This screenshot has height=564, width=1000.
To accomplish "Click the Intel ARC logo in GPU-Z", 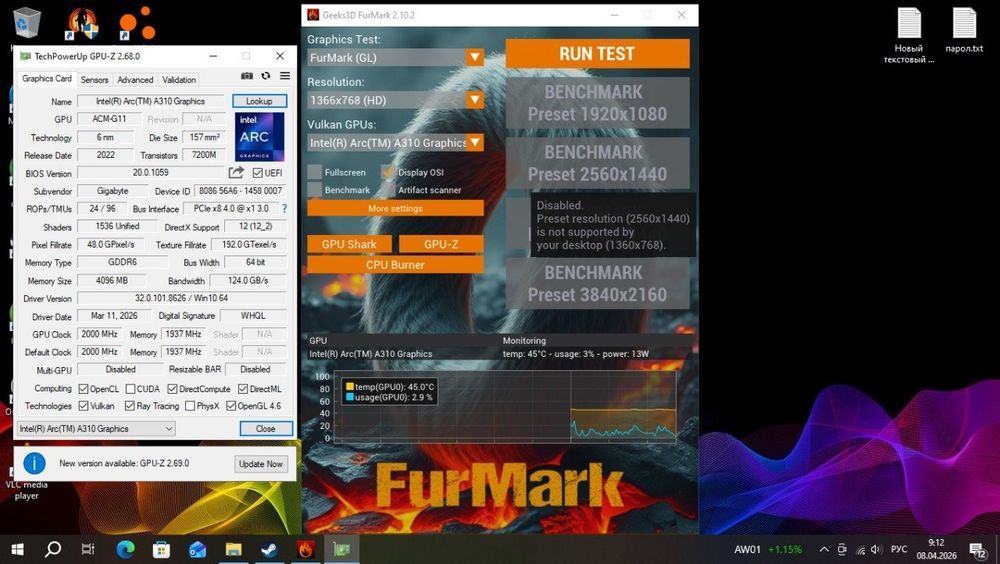I will pos(260,137).
